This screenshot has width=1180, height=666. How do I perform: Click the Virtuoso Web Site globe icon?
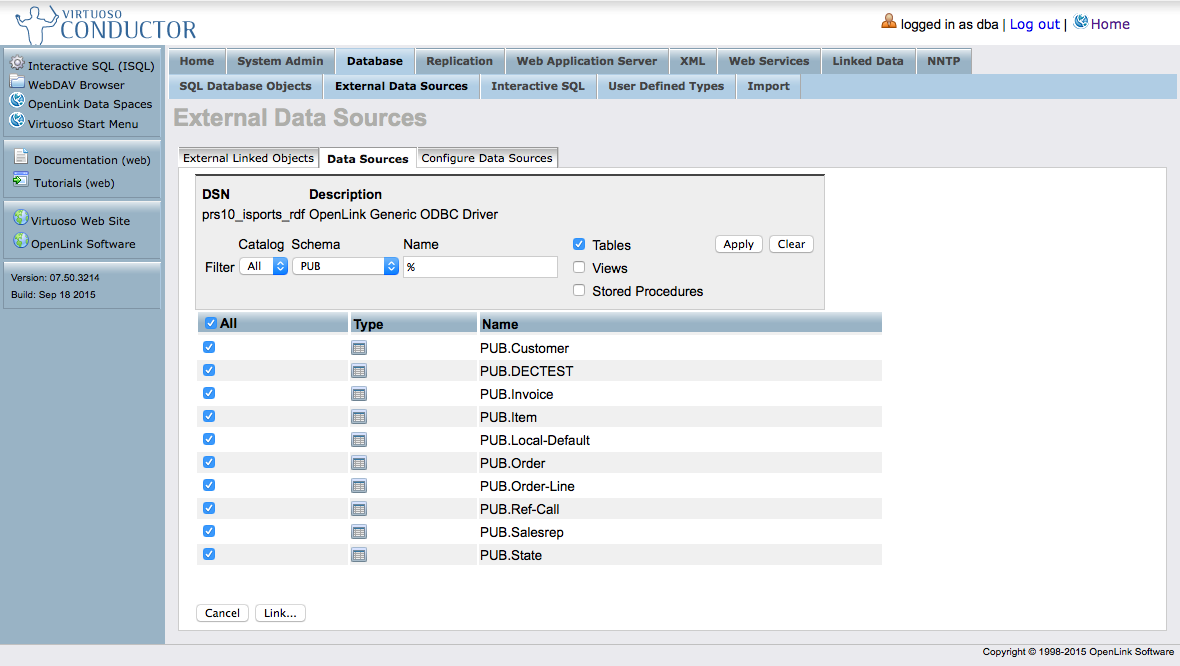click(x=21, y=219)
